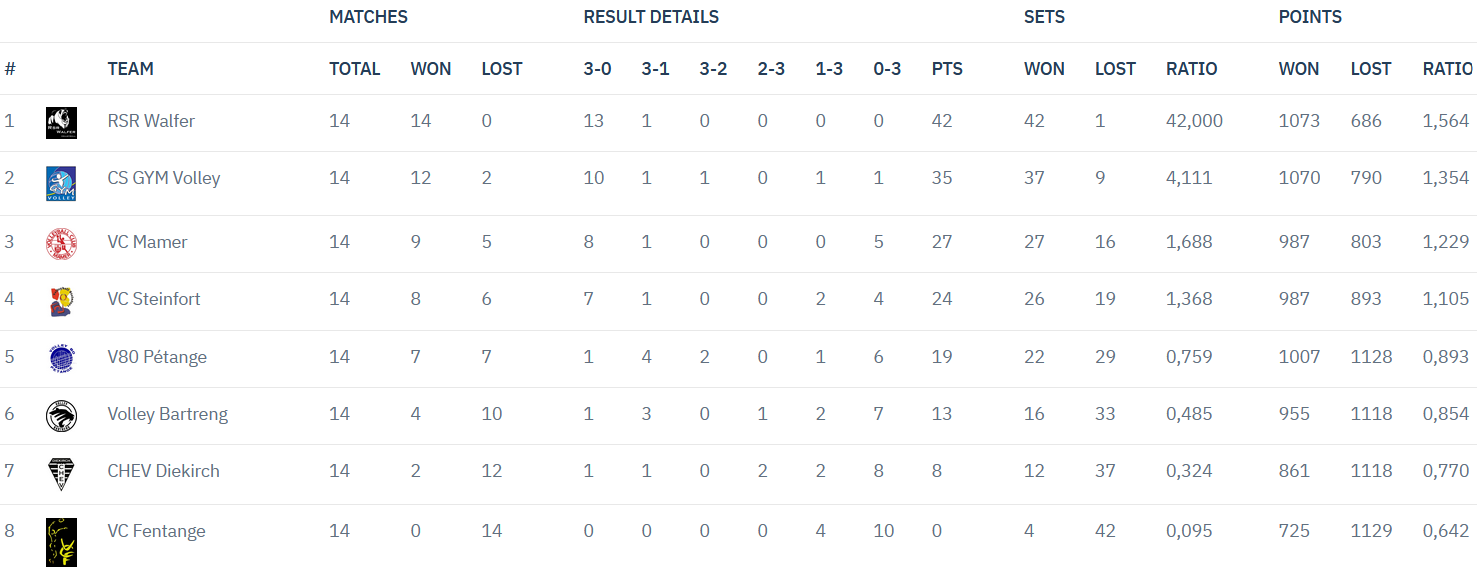Open the RSR Walfer team name link
This screenshot has width=1477, height=567.
(x=151, y=121)
